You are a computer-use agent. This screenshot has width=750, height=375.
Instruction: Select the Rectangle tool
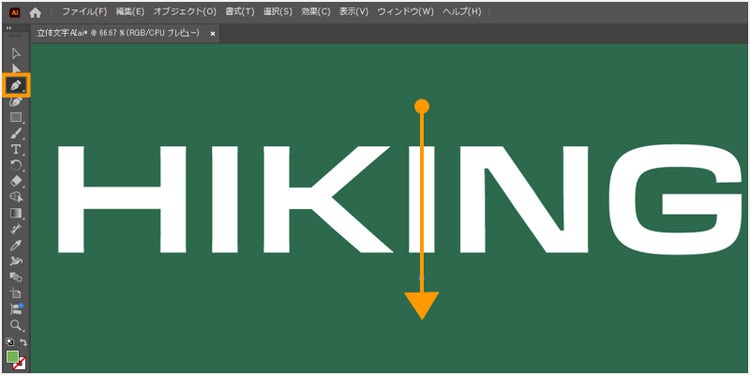(x=16, y=117)
